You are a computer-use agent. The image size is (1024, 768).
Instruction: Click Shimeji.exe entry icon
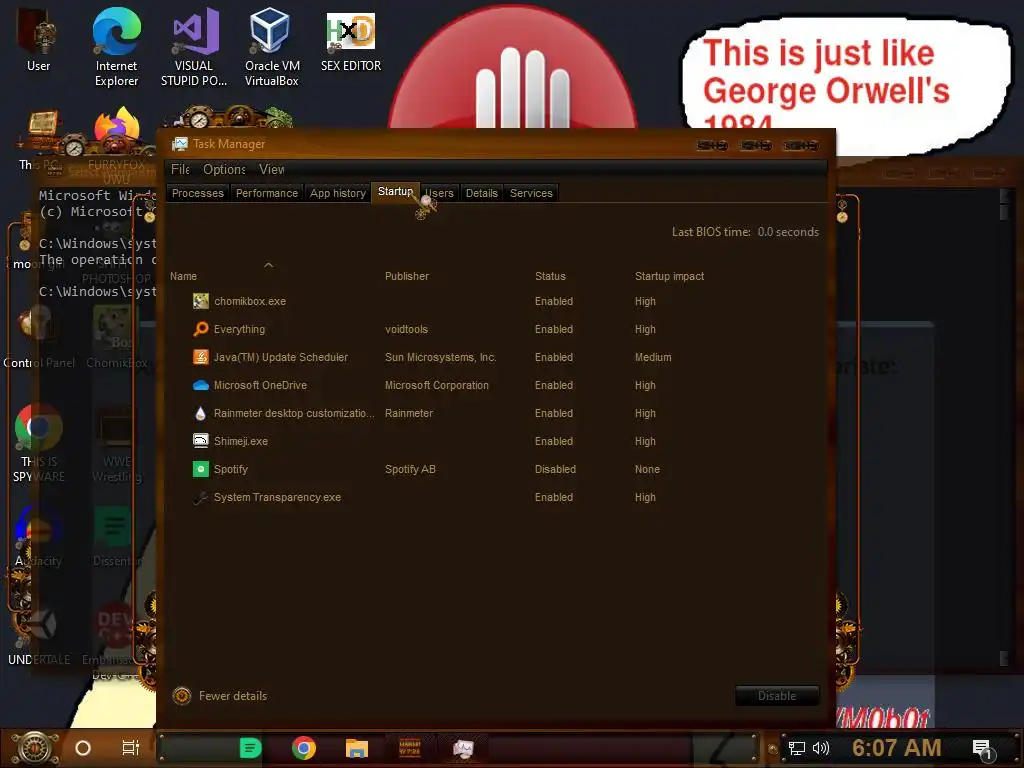pyautogui.click(x=200, y=441)
